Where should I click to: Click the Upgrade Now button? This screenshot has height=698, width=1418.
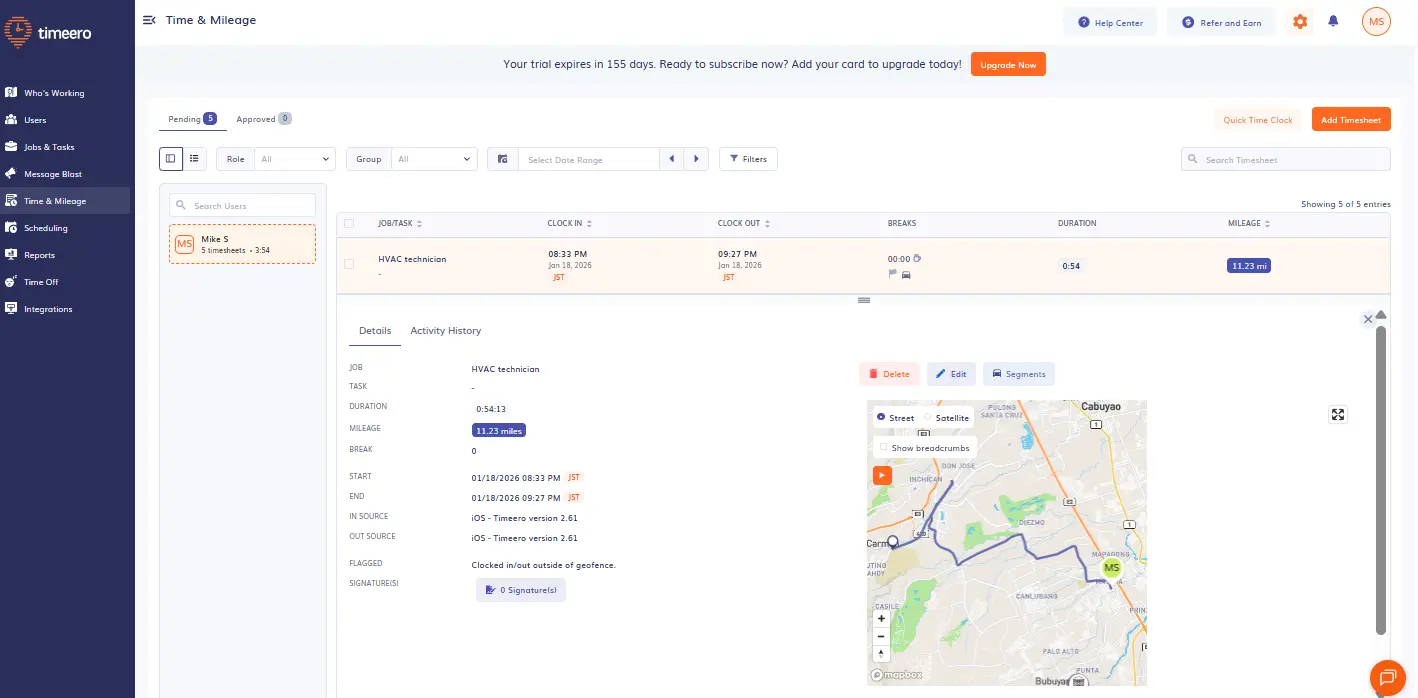pos(1008,64)
